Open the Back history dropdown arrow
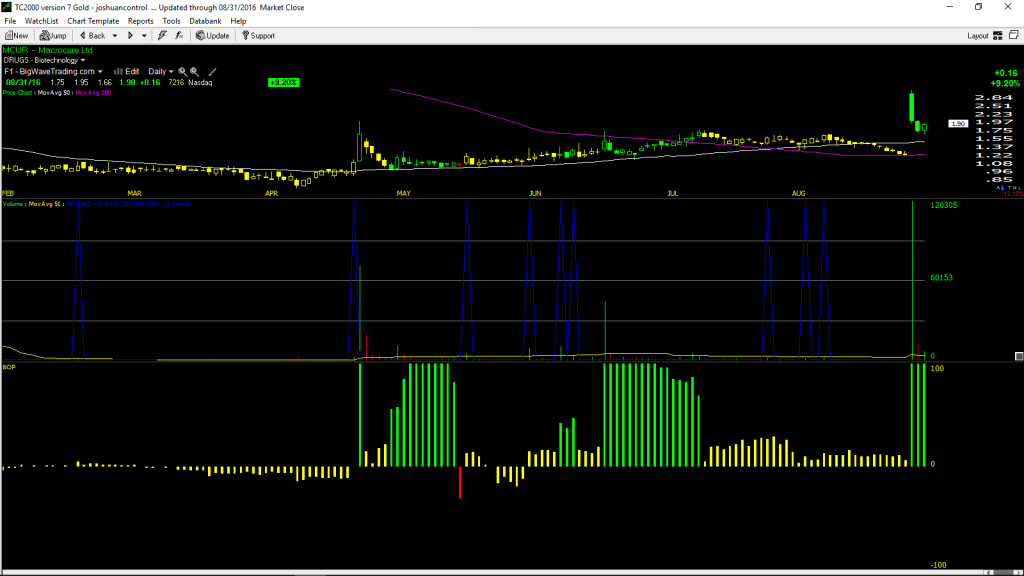The height and width of the screenshot is (576, 1024). click(x=115, y=36)
